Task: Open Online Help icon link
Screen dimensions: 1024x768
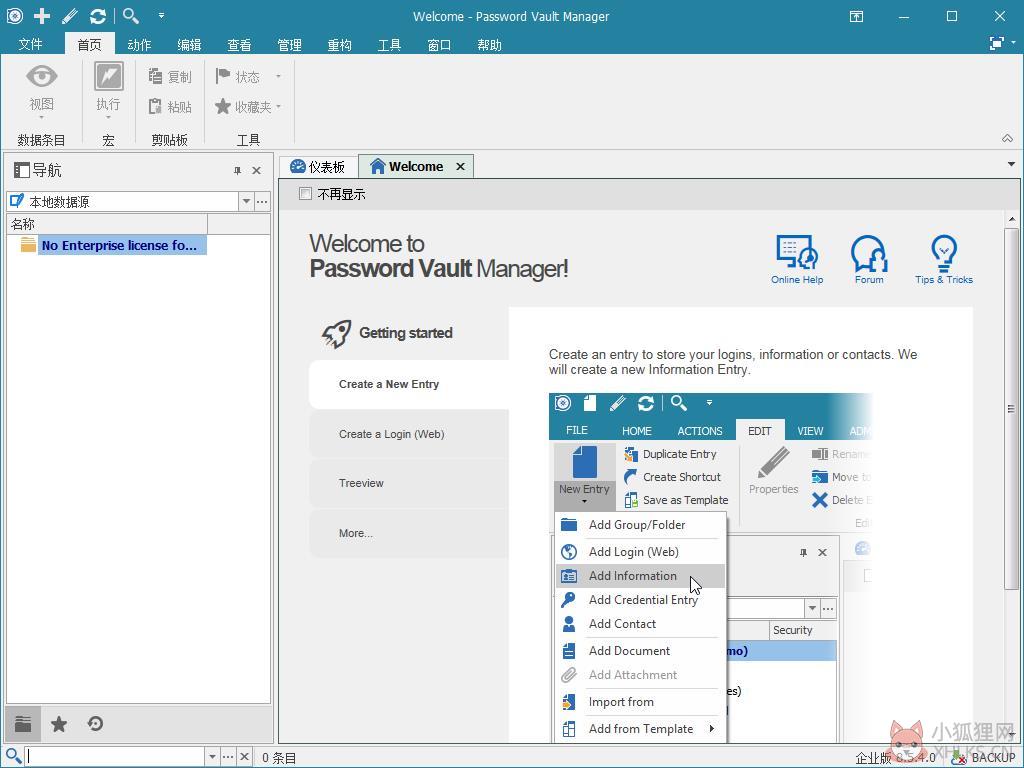Action: pos(797,259)
